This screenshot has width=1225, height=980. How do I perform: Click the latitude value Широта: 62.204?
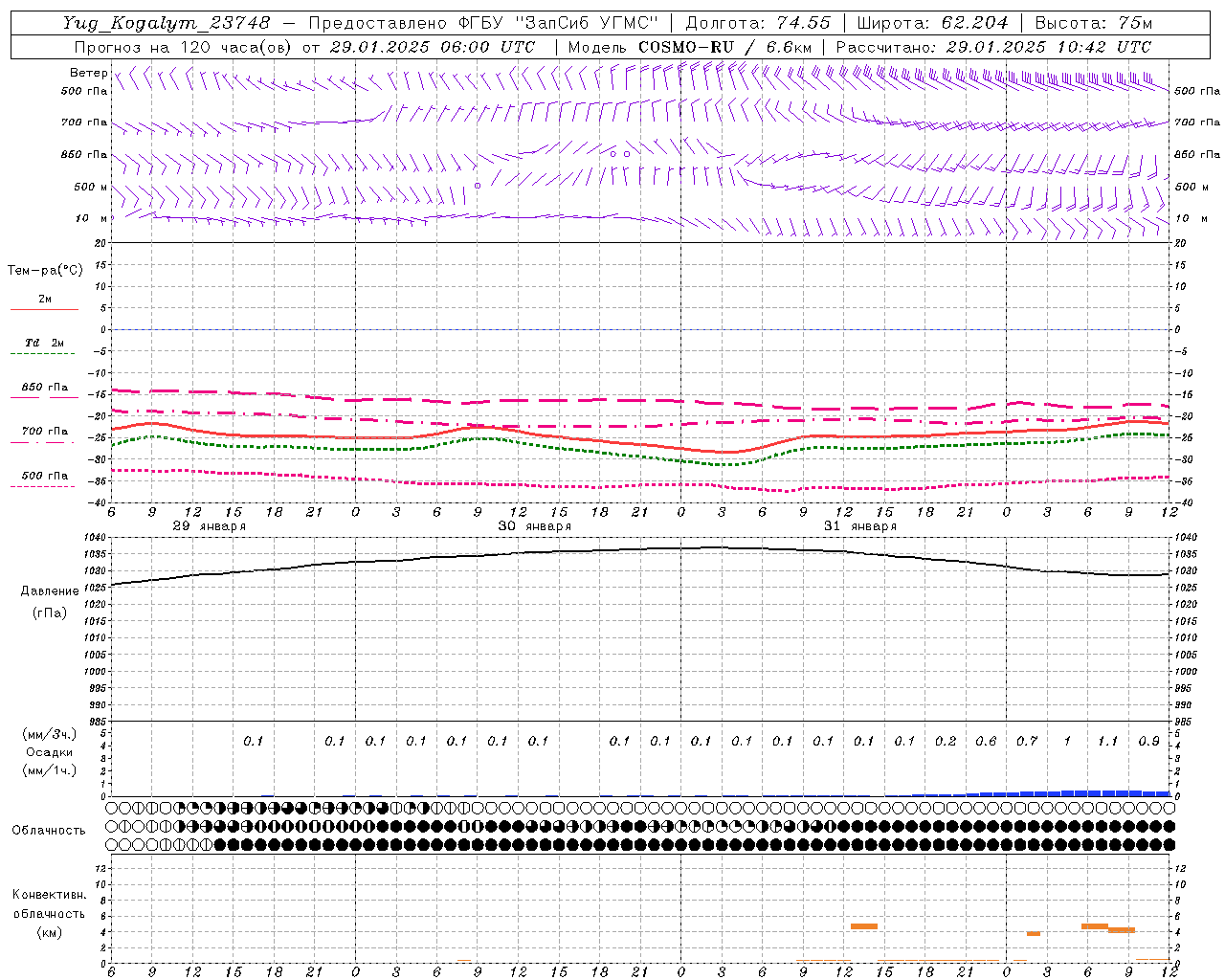pyautogui.click(x=932, y=23)
